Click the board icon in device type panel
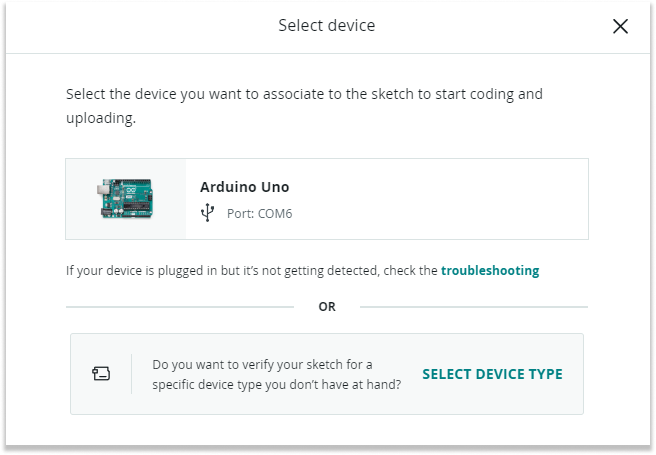 (x=101, y=374)
